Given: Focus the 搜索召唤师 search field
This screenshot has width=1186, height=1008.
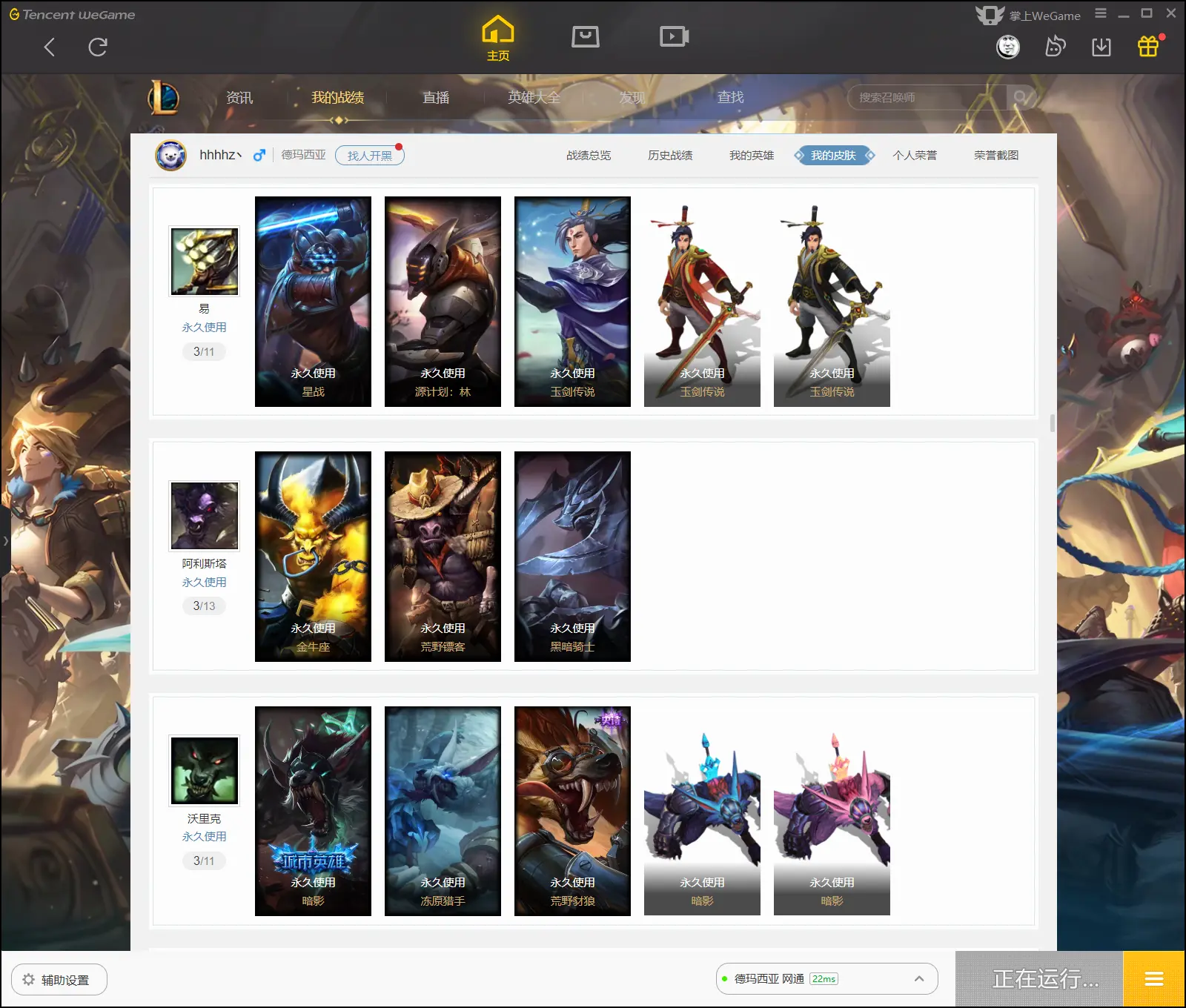Looking at the screenshot, I should point(927,97).
